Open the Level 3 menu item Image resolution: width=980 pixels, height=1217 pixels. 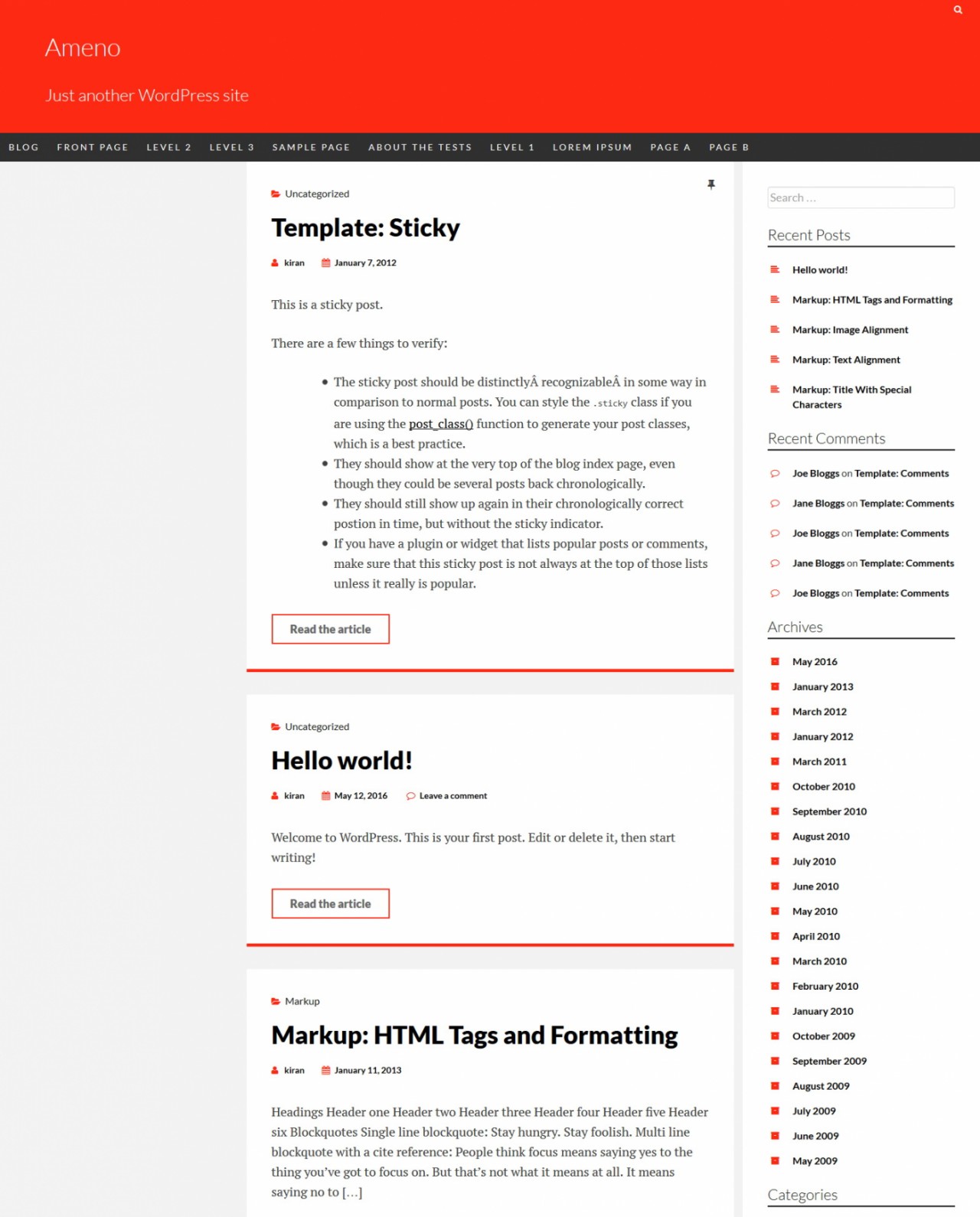(232, 147)
